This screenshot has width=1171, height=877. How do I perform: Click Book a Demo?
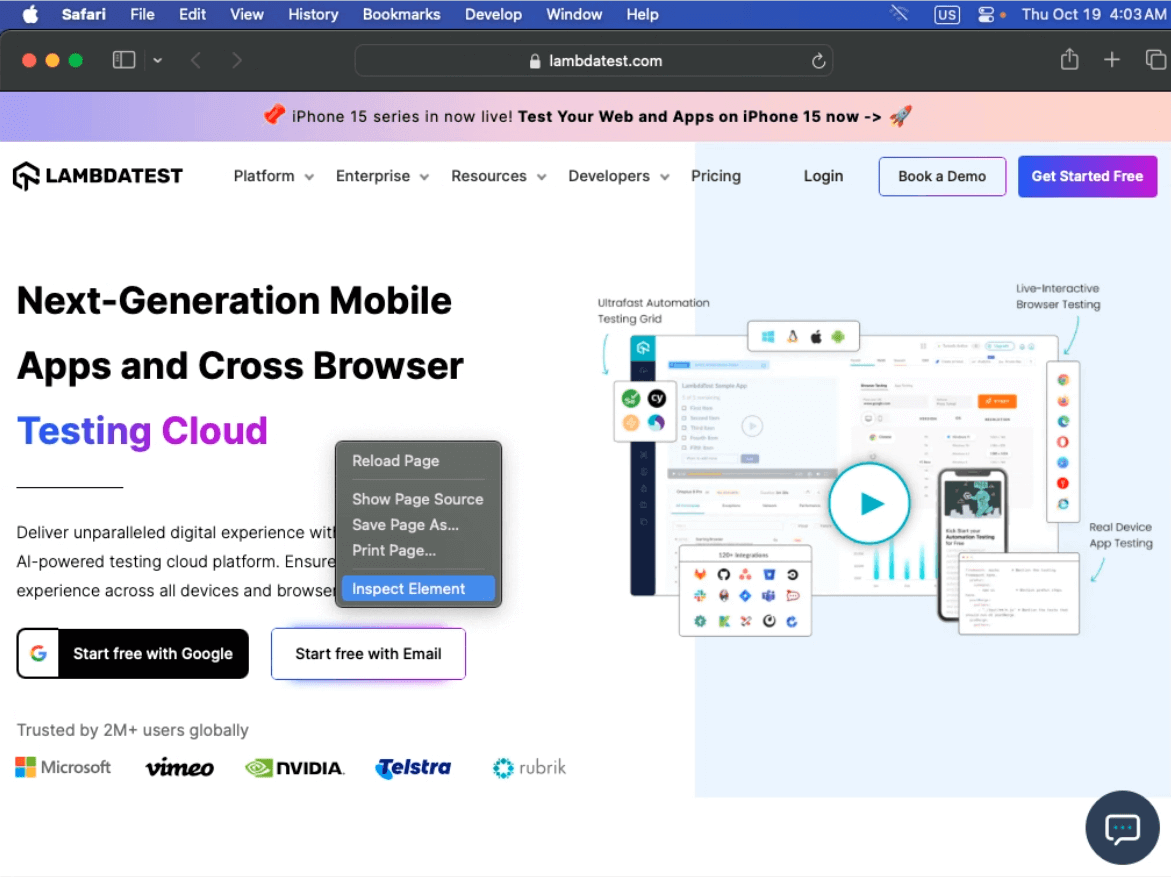(942, 176)
